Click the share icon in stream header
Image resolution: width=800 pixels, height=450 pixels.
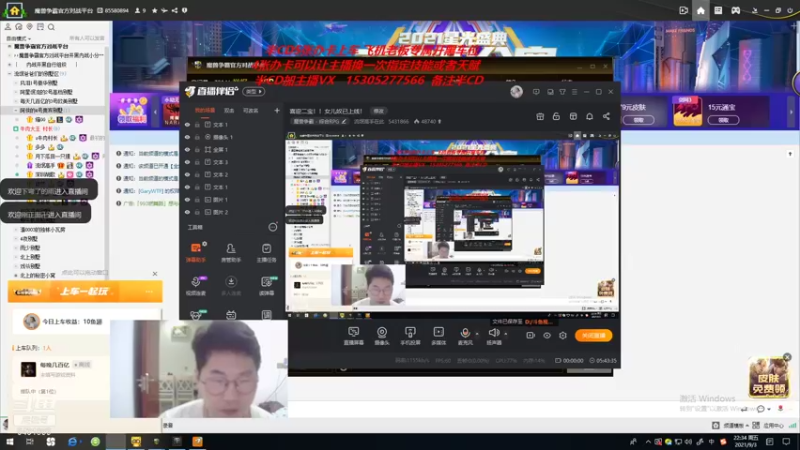click(x=606, y=116)
